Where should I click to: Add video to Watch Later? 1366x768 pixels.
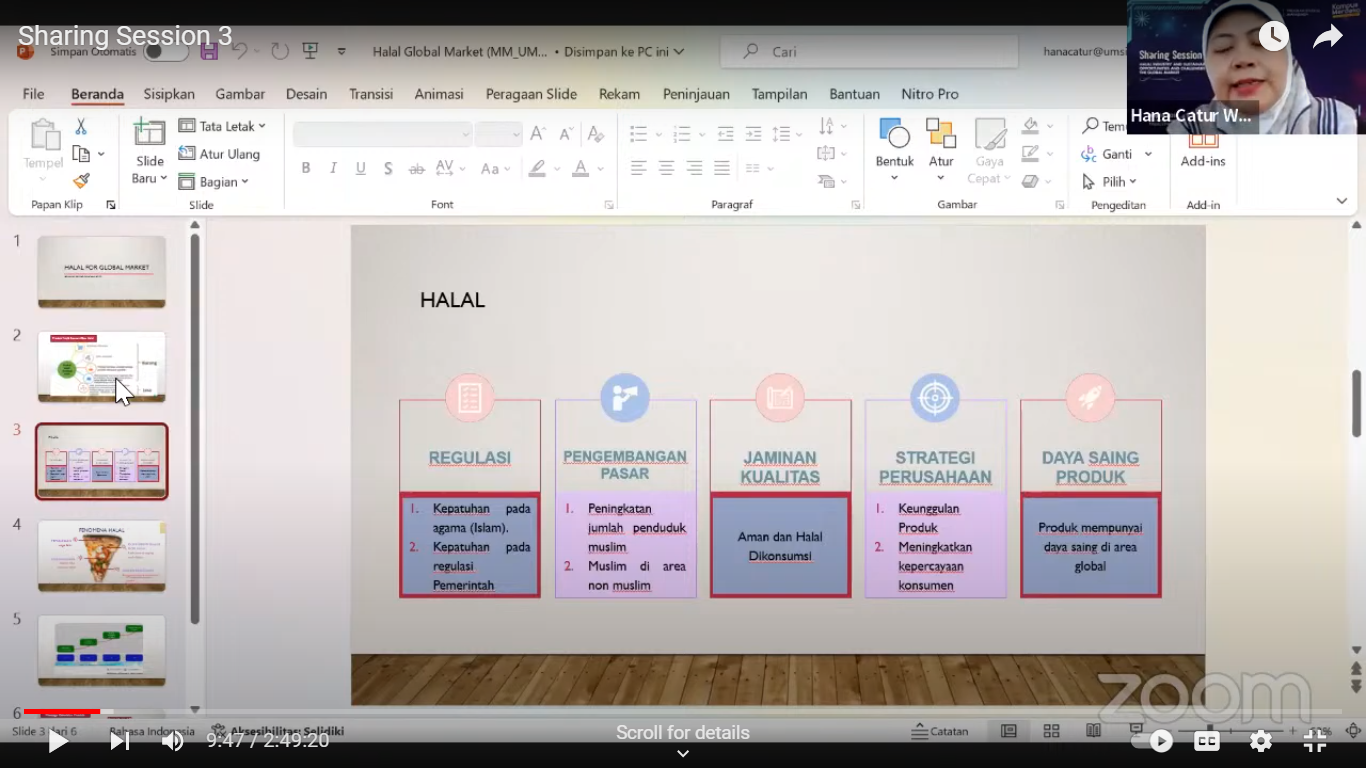pos(1273,37)
